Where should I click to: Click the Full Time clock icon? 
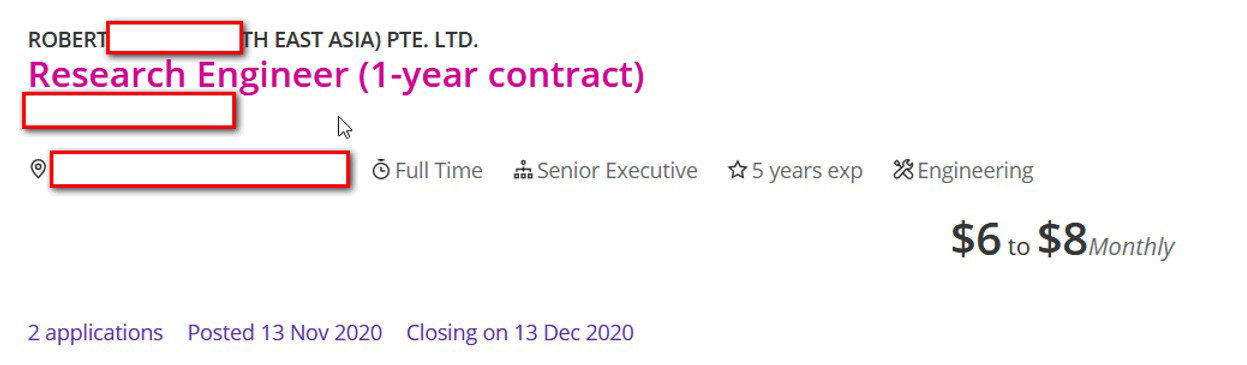381,171
